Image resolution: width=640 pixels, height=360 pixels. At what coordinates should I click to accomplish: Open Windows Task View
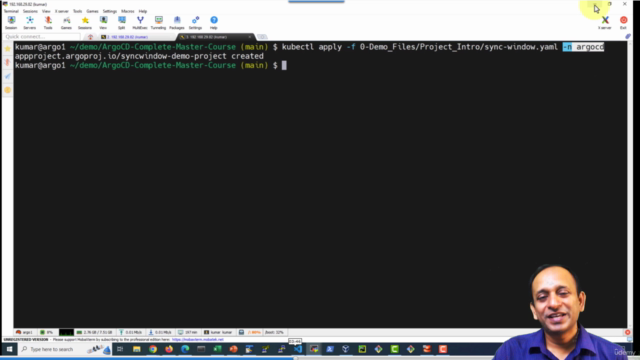(120, 349)
